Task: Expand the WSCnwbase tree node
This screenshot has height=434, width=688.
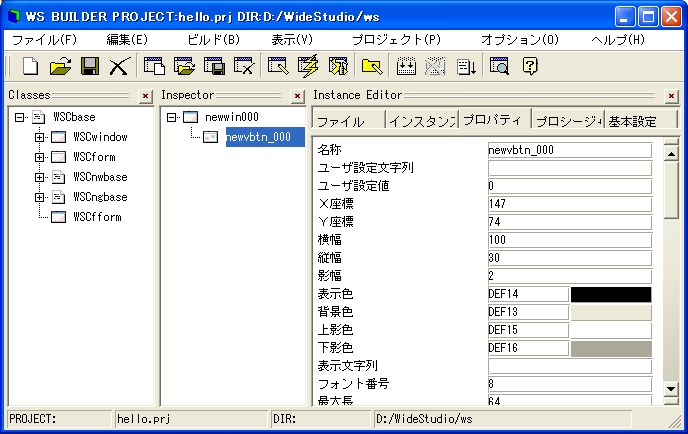Action: tap(39, 177)
